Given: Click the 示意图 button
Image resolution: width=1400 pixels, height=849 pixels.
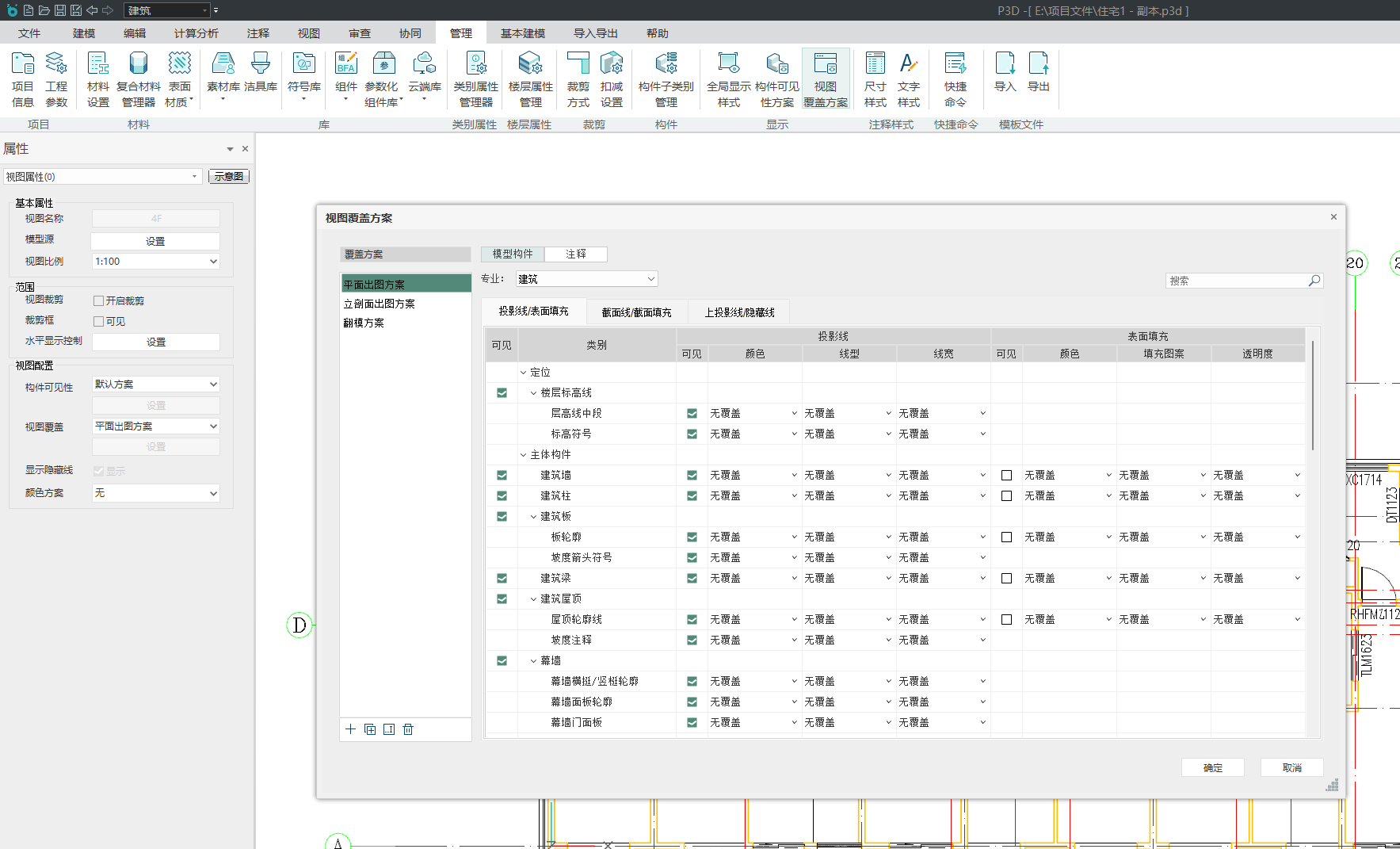Looking at the screenshot, I should pos(228,177).
